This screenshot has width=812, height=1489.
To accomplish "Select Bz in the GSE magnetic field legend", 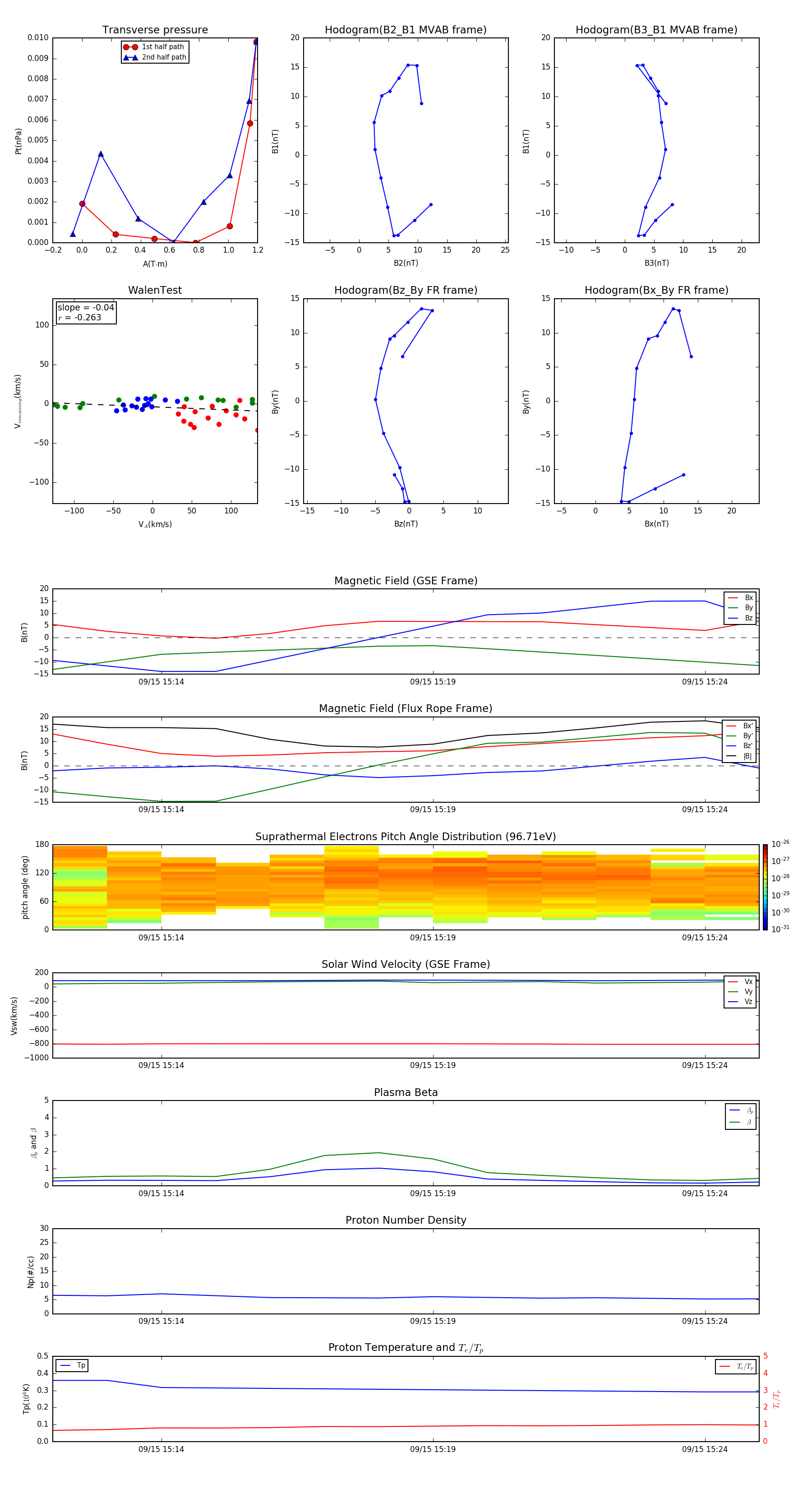I will (x=740, y=618).
